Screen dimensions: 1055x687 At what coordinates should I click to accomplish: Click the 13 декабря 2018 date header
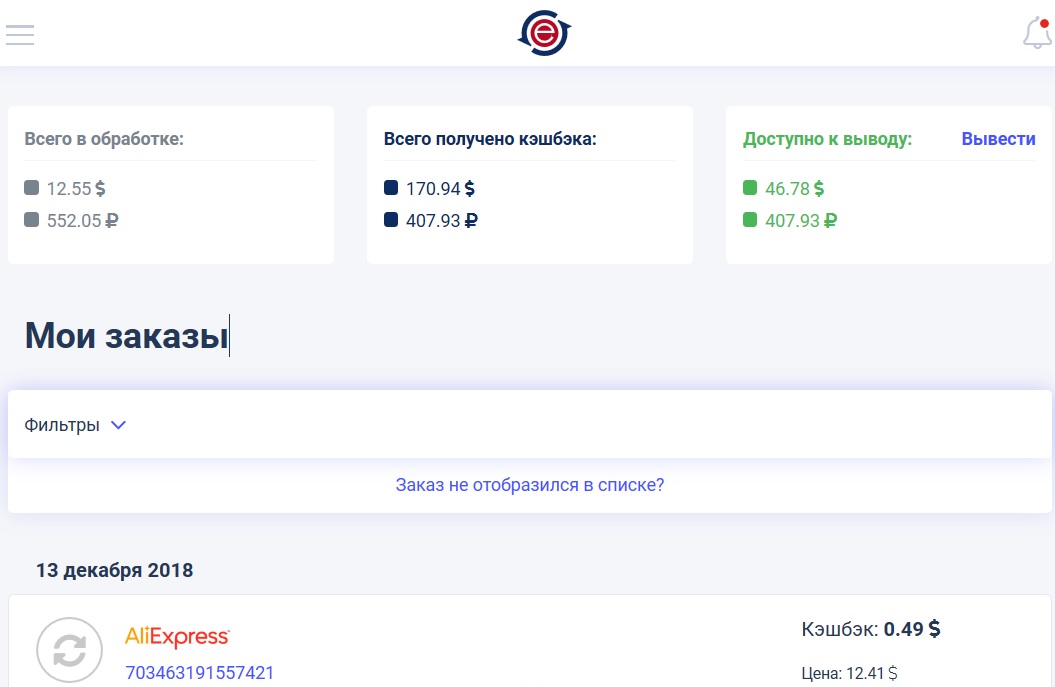(x=114, y=571)
